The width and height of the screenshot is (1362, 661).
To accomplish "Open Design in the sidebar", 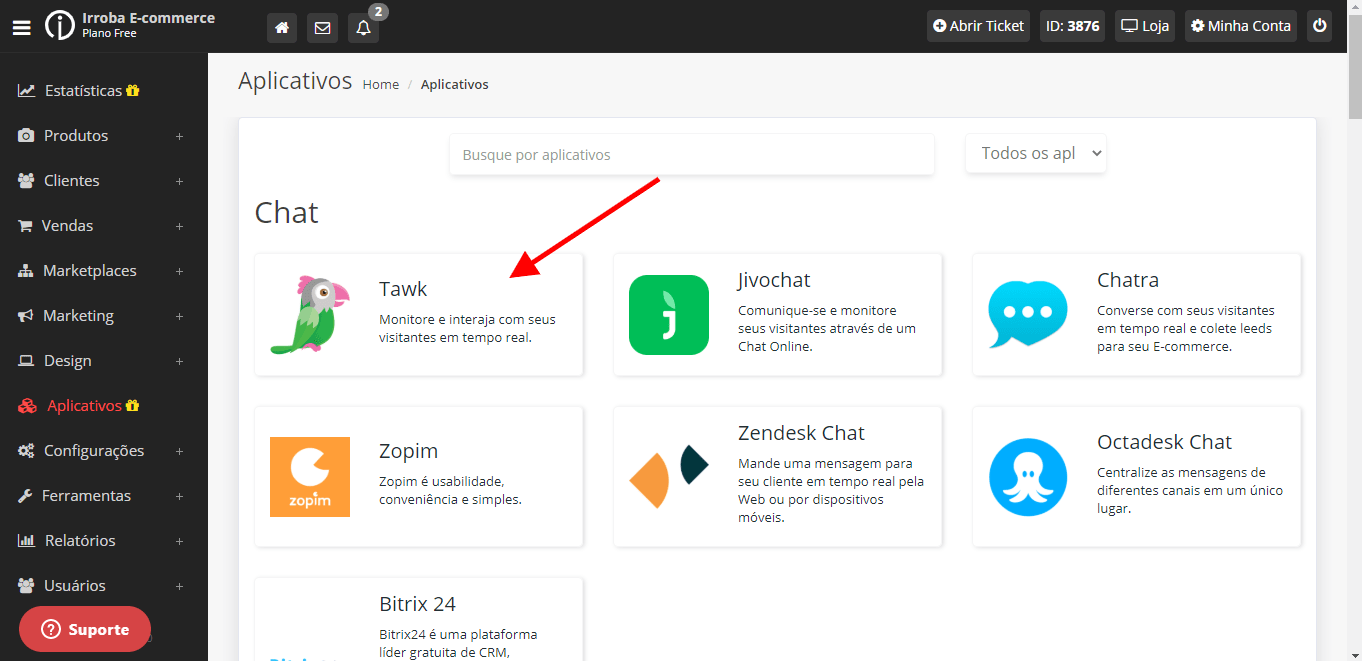I will 68,361.
